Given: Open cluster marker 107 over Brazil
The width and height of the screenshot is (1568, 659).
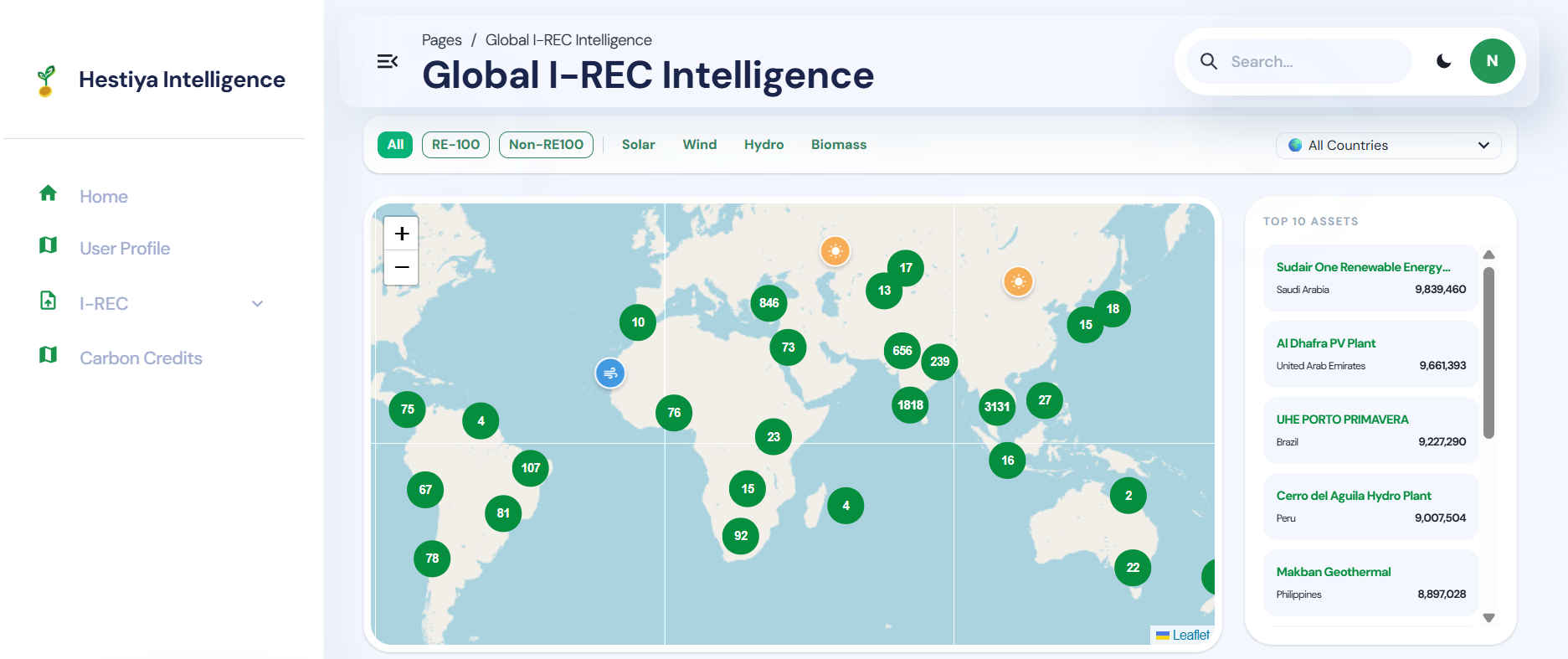Looking at the screenshot, I should click(531, 468).
